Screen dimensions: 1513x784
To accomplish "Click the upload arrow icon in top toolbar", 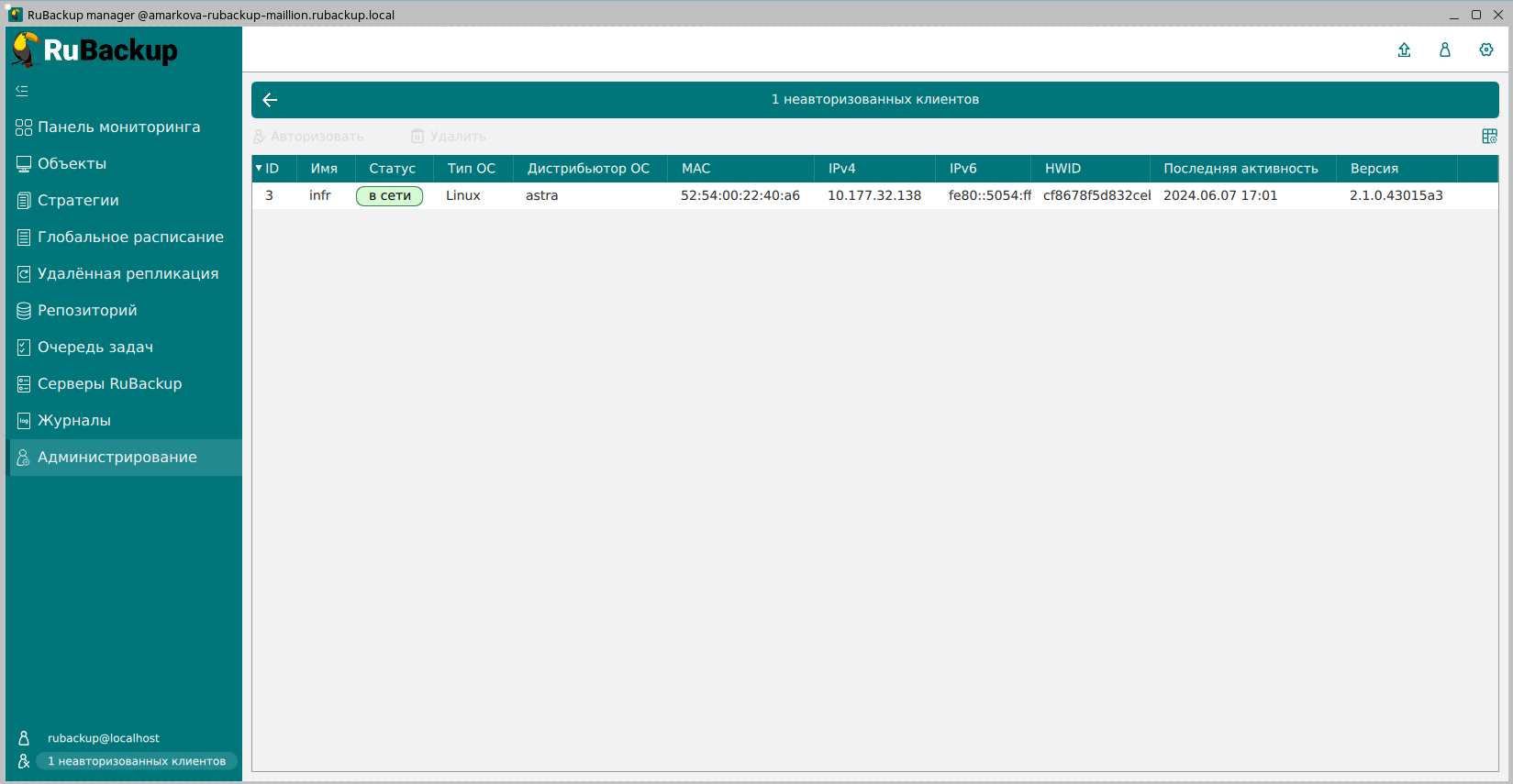I will pyautogui.click(x=1404, y=50).
